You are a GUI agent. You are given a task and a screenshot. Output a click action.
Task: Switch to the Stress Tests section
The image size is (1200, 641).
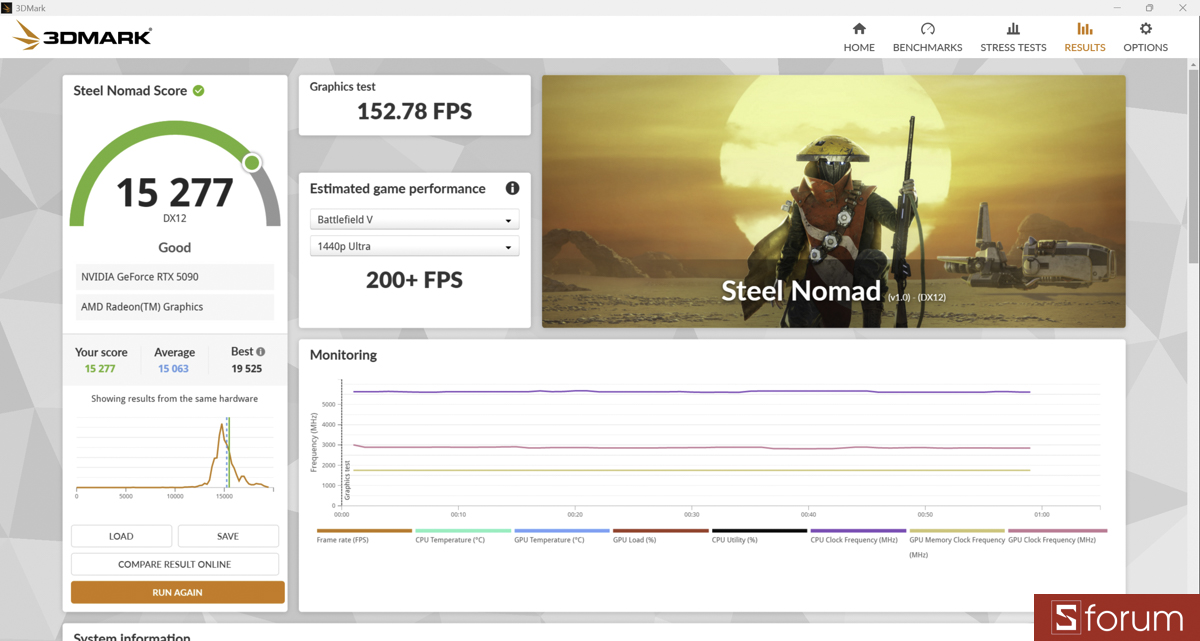point(1013,36)
